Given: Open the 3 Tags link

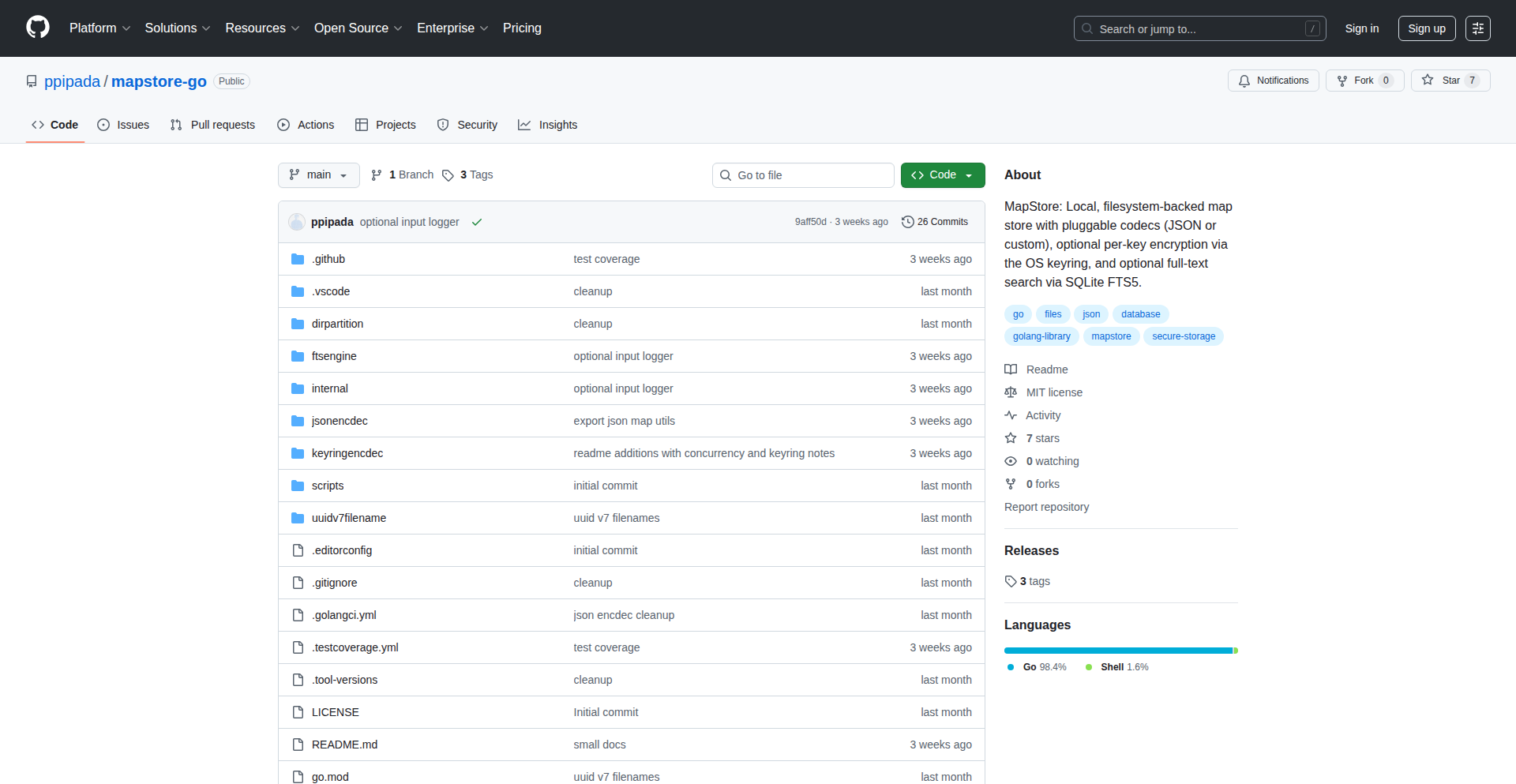Looking at the screenshot, I should click(x=467, y=175).
